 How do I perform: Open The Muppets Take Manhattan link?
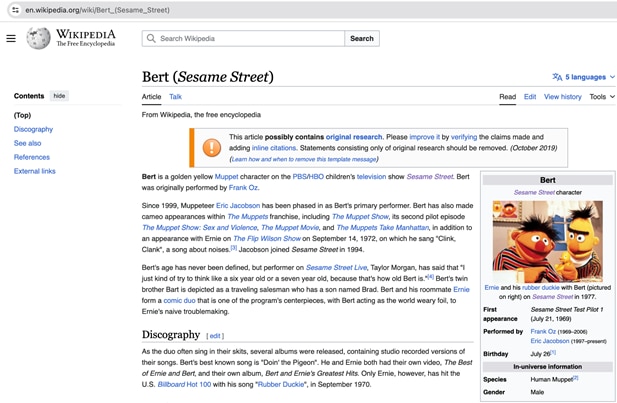(x=382, y=227)
